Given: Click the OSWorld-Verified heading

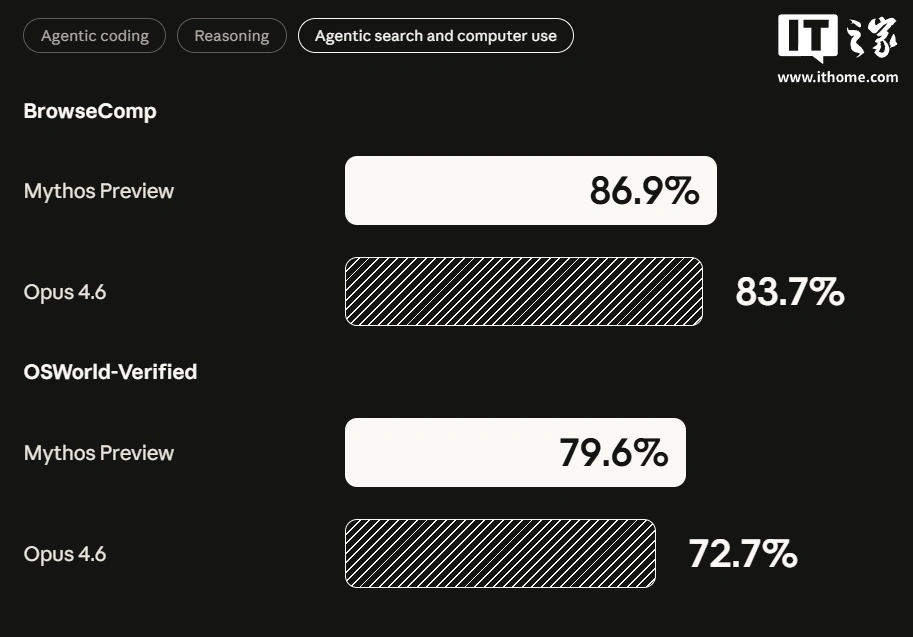Looking at the screenshot, I should [x=110, y=372].
